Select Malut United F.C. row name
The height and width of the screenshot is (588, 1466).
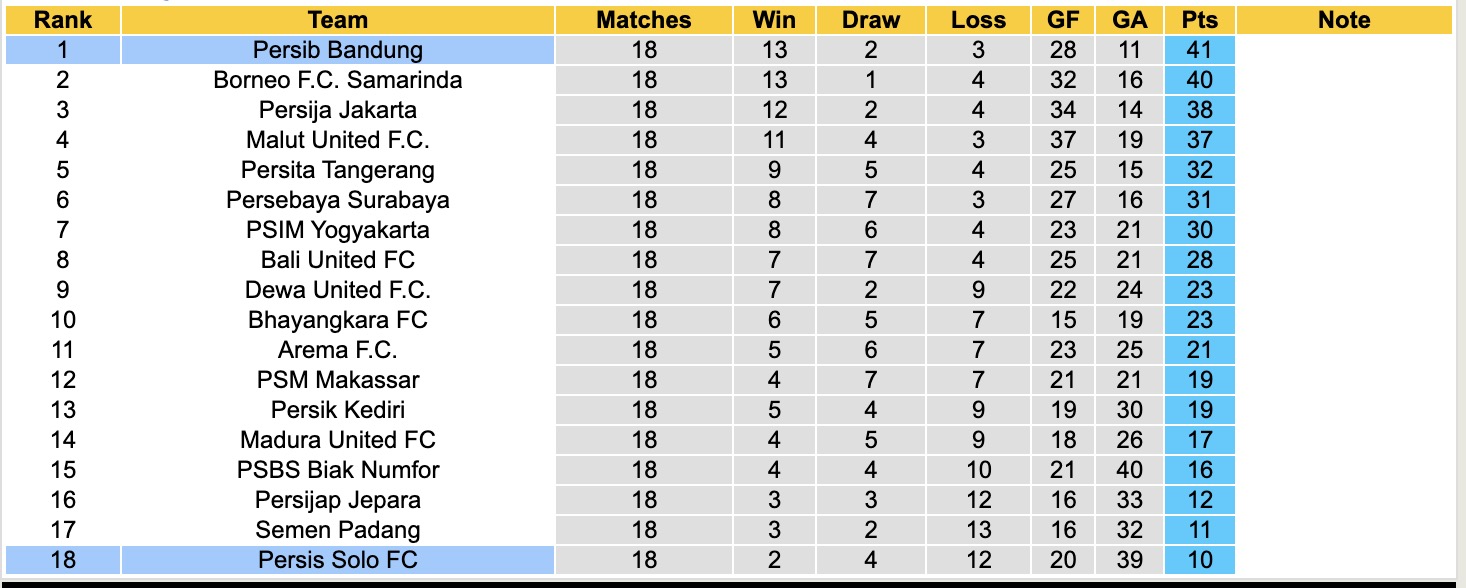click(x=338, y=140)
